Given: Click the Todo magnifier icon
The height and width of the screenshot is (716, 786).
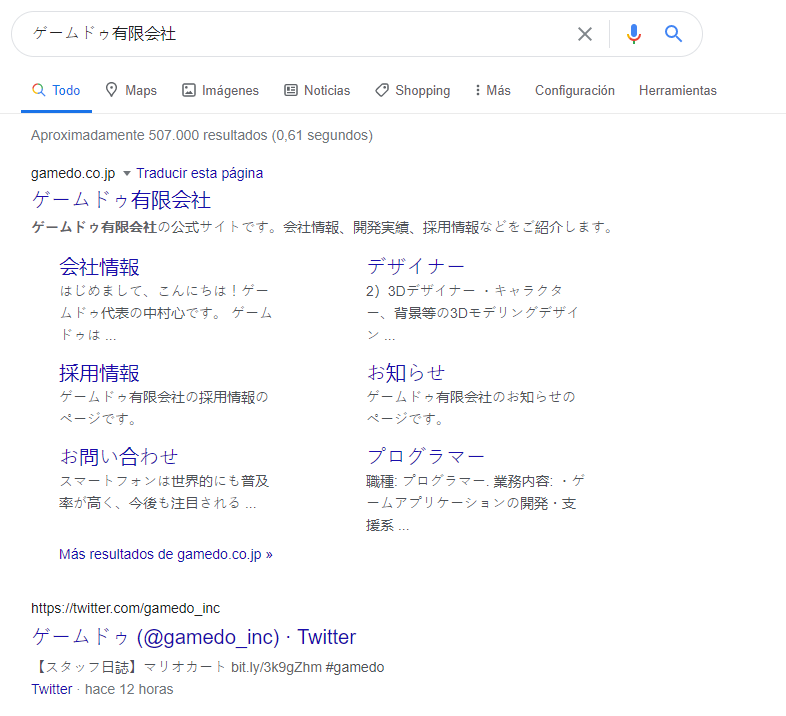Looking at the screenshot, I should pos(39,90).
